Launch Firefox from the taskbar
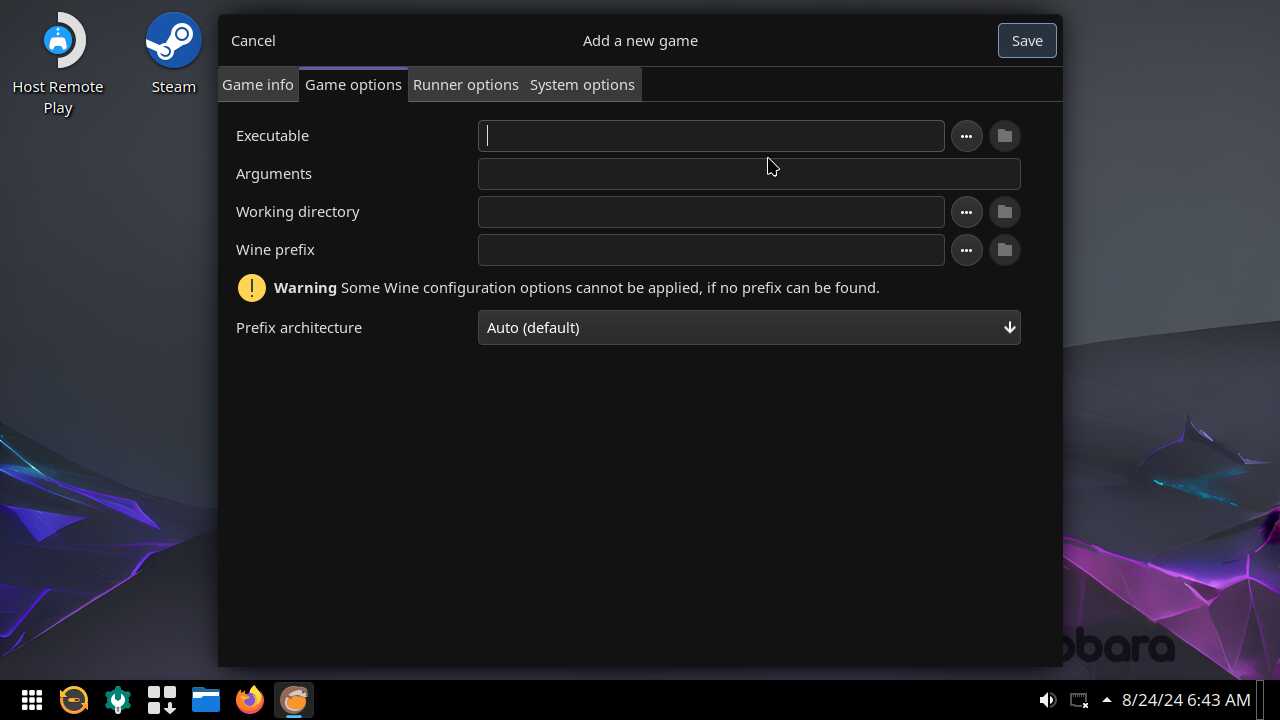 coord(250,700)
